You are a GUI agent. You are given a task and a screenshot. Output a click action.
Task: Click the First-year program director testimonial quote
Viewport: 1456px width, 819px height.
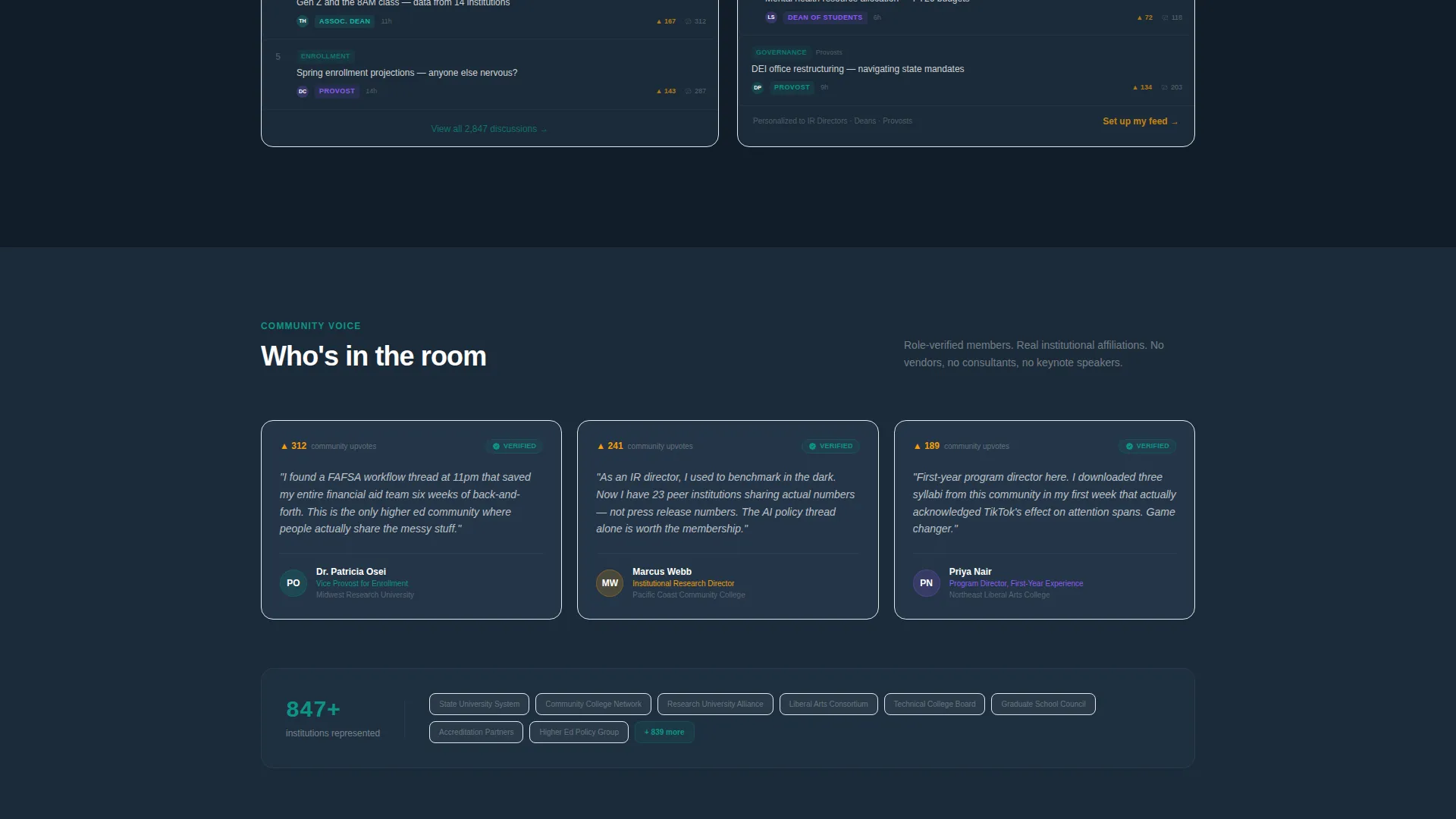pyautogui.click(x=1044, y=503)
